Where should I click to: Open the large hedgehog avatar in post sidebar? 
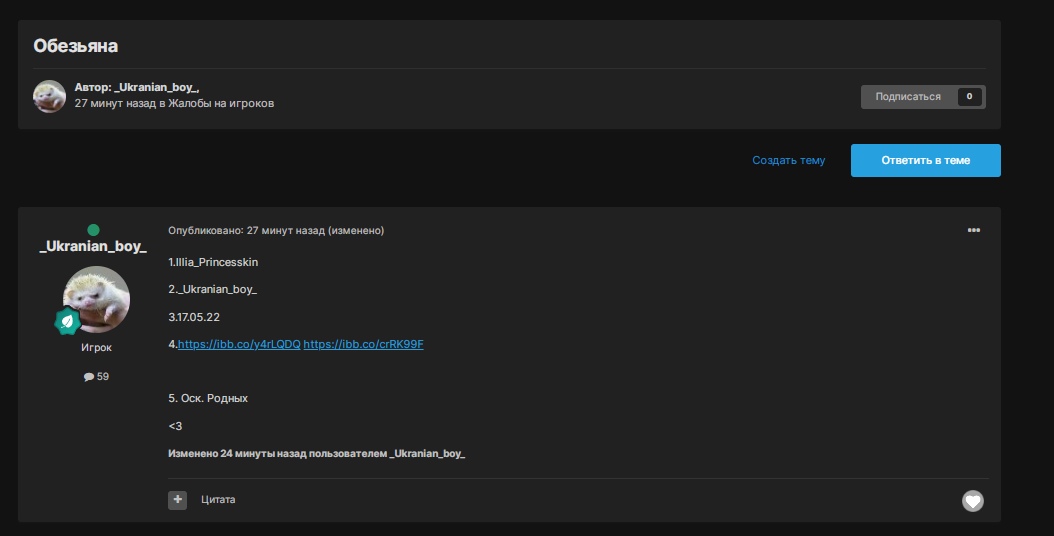coord(96,298)
